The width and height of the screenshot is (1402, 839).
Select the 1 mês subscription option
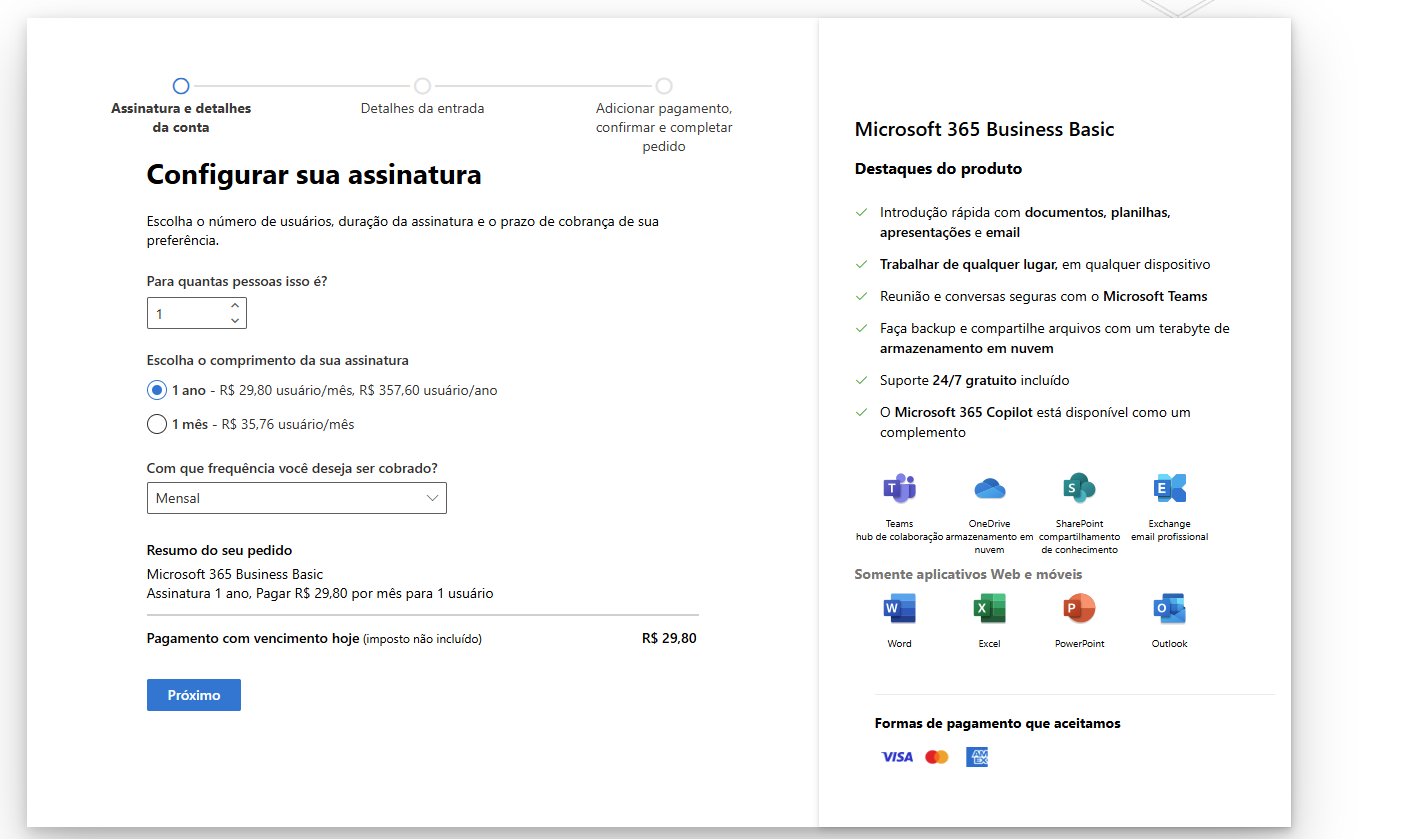click(x=157, y=424)
